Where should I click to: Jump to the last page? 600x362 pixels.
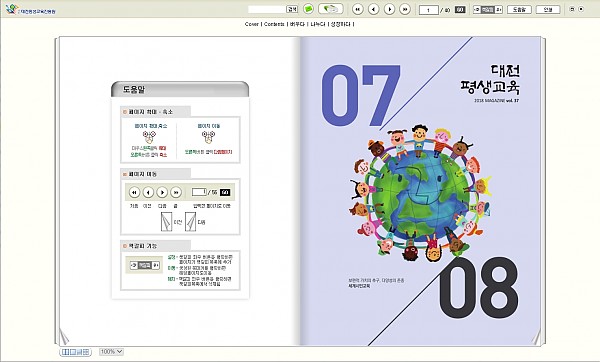pyautogui.click(x=405, y=9)
